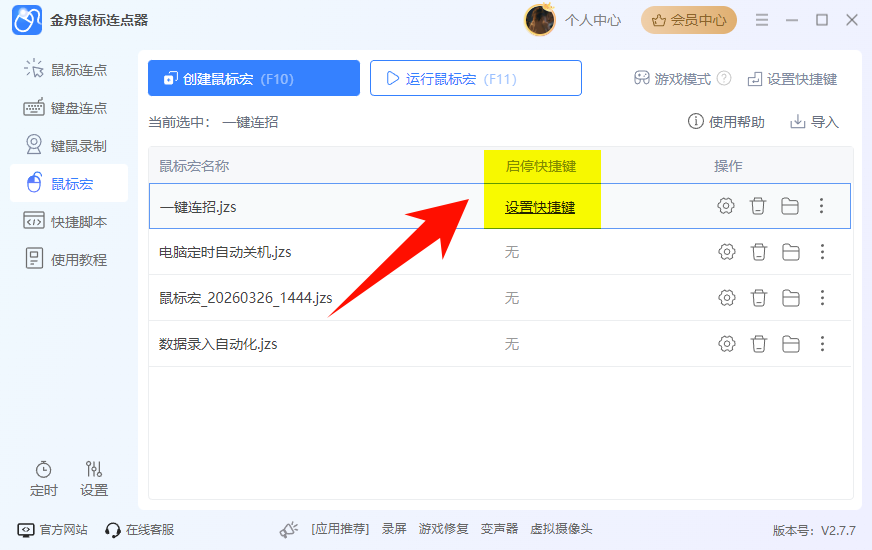Open the 虚拟摄像头 recommended app
This screenshot has height=550, width=872.
point(561,529)
